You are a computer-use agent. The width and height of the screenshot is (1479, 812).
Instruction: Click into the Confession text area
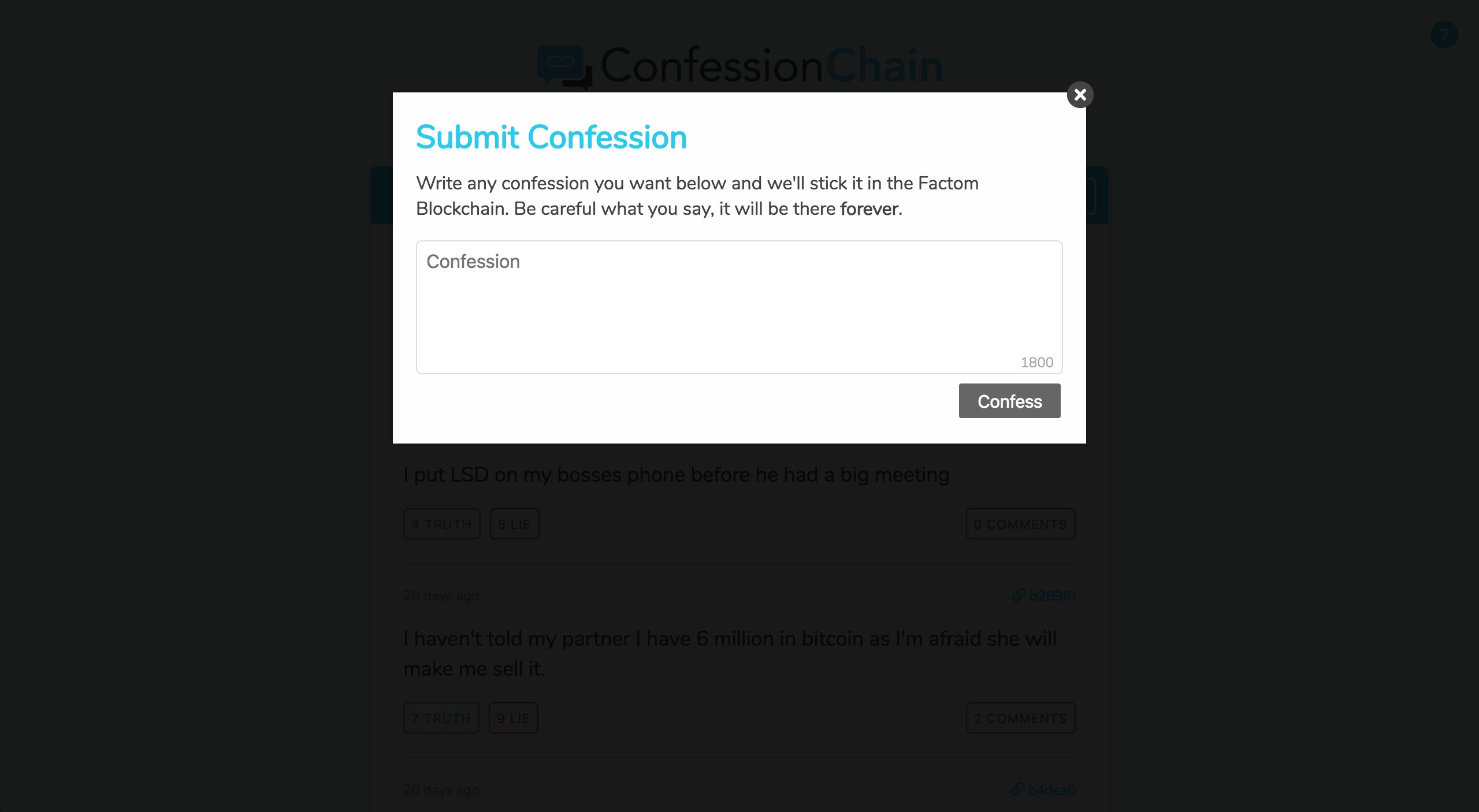pos(738,306)
